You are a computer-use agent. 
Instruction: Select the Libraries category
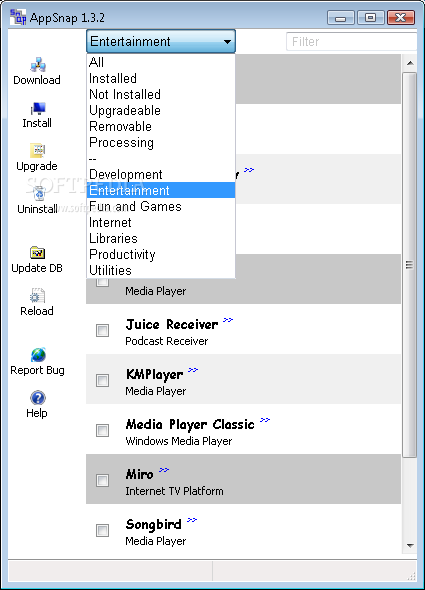coord(161,238)
